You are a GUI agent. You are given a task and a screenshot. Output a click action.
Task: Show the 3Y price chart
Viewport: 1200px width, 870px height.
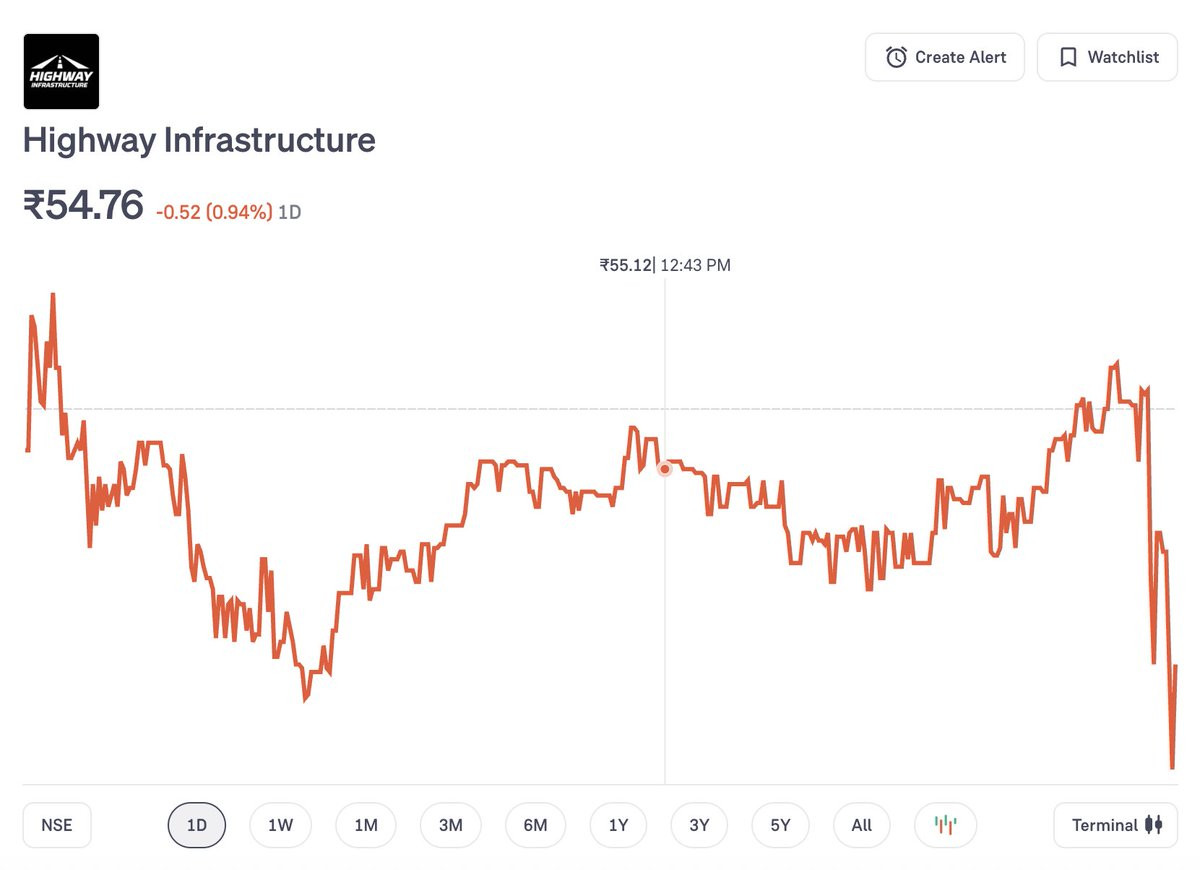point(699,825)
